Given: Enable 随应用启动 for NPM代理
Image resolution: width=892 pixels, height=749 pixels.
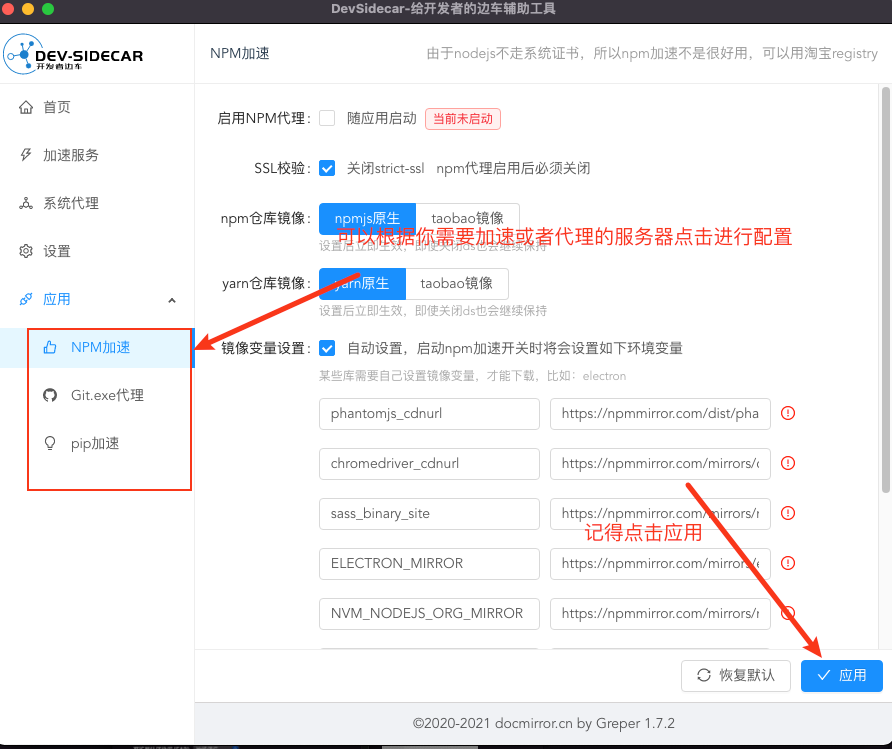Looking at the screenshot, I should [327, 118].
